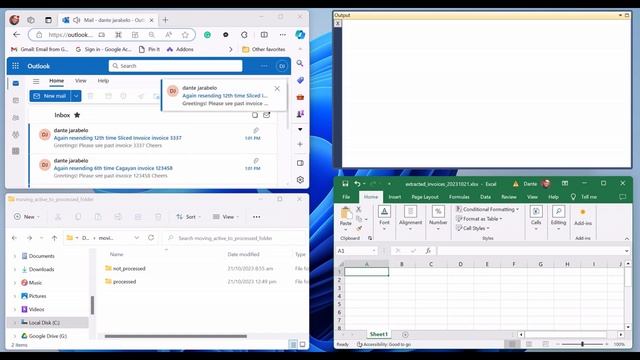Open the Font group dropdown in Excel

[x=384, y=218]
